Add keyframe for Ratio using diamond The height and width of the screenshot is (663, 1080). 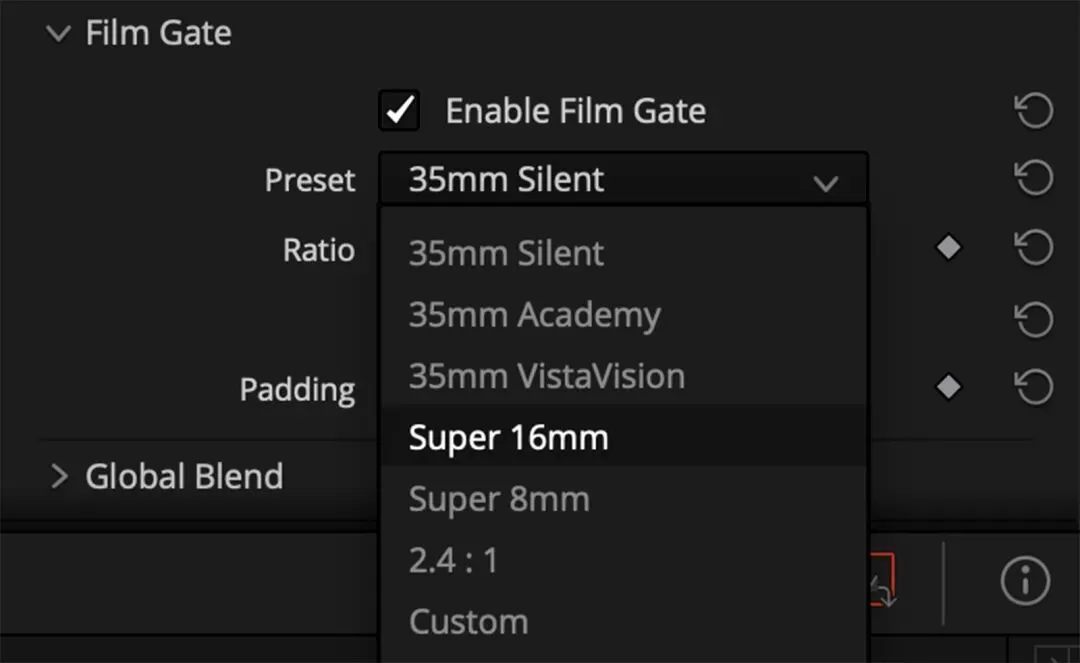[x=948, y=248]
